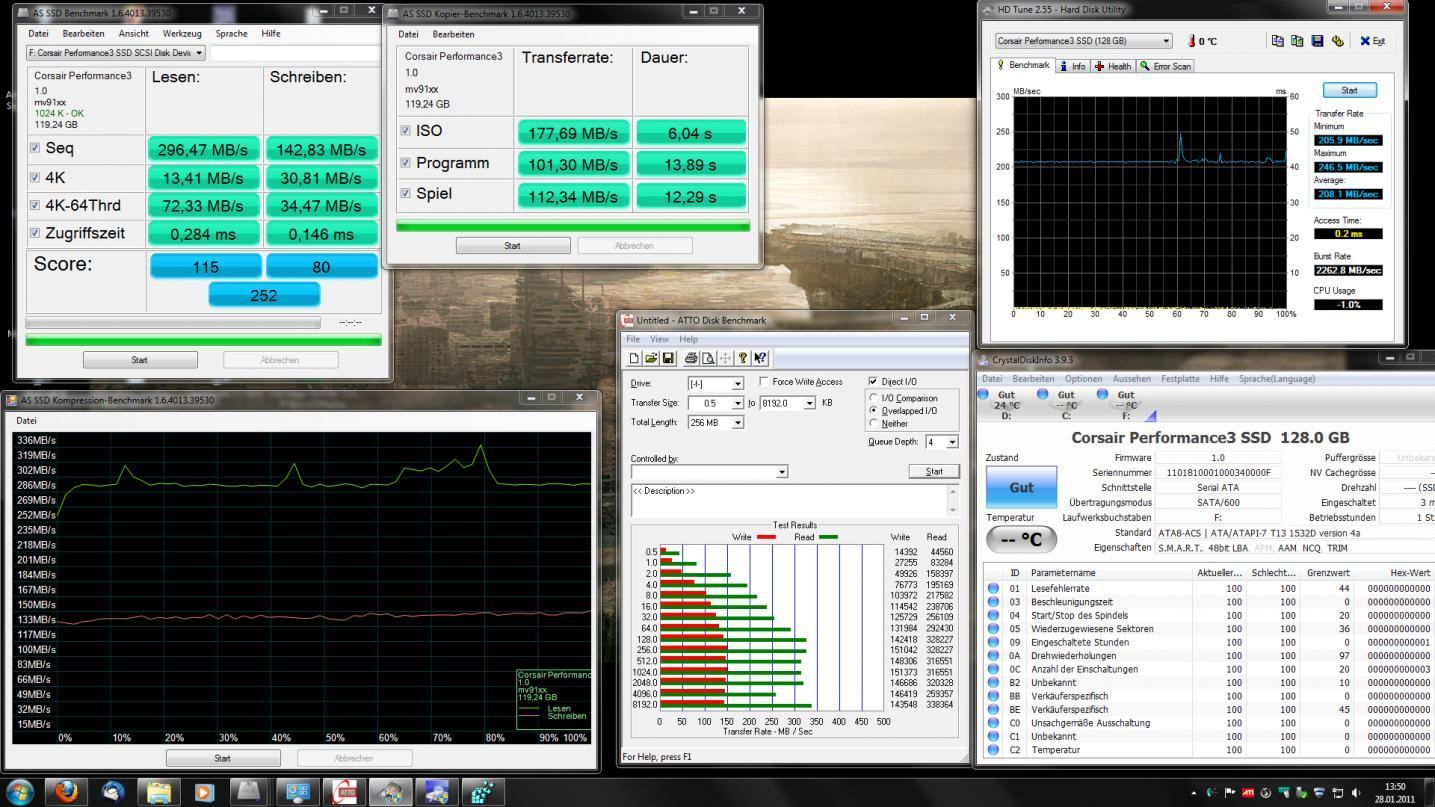Open Windows Explorer folder taskbar icon
This screenshot has width=1435, height=807.
[159, 791]
